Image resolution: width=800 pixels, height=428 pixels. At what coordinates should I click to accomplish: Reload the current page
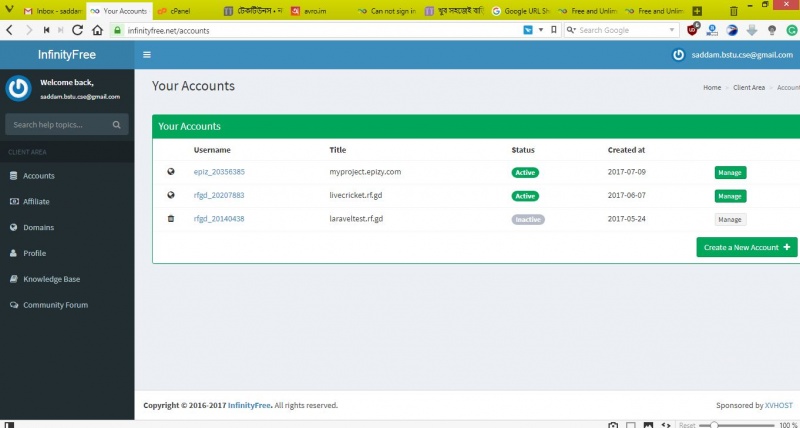click(78, 30)
